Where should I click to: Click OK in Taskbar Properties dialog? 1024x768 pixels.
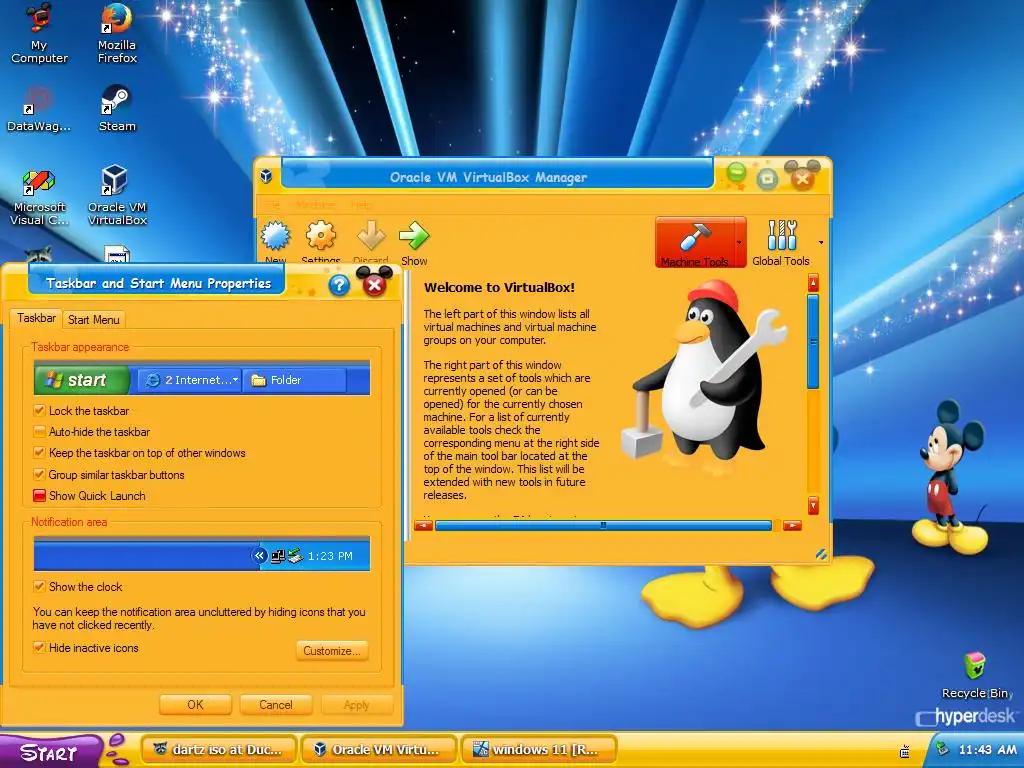pos(195,705)
